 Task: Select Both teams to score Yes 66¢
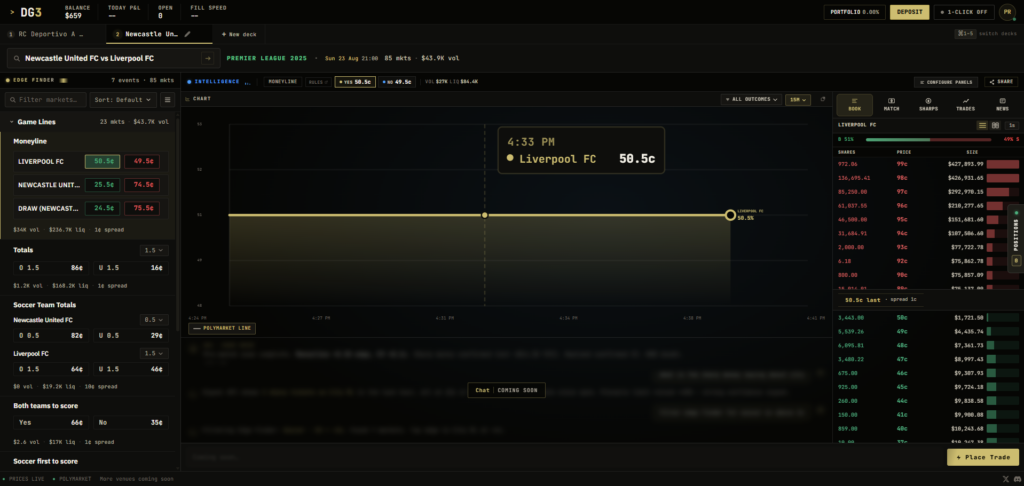(x=50, y=423)
